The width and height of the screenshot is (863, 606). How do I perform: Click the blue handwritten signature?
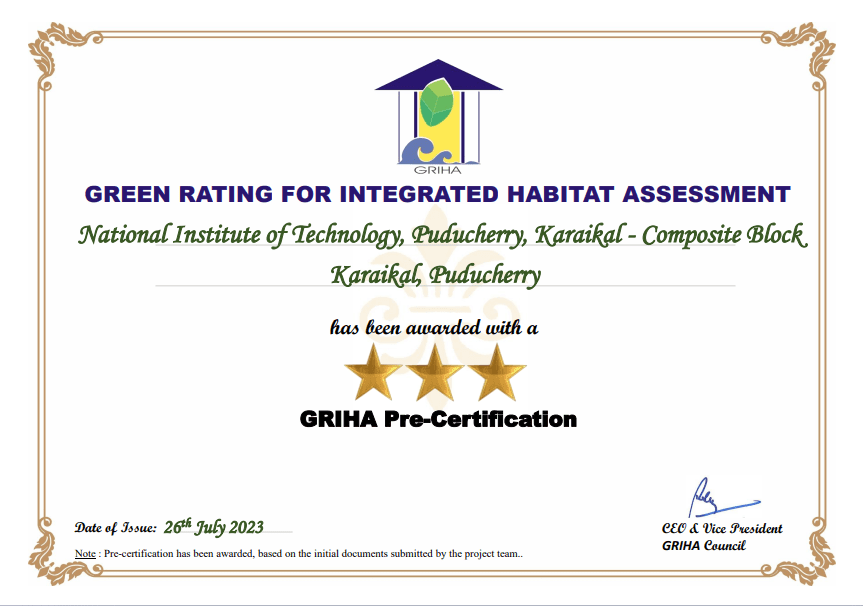(x=723, y=498)
